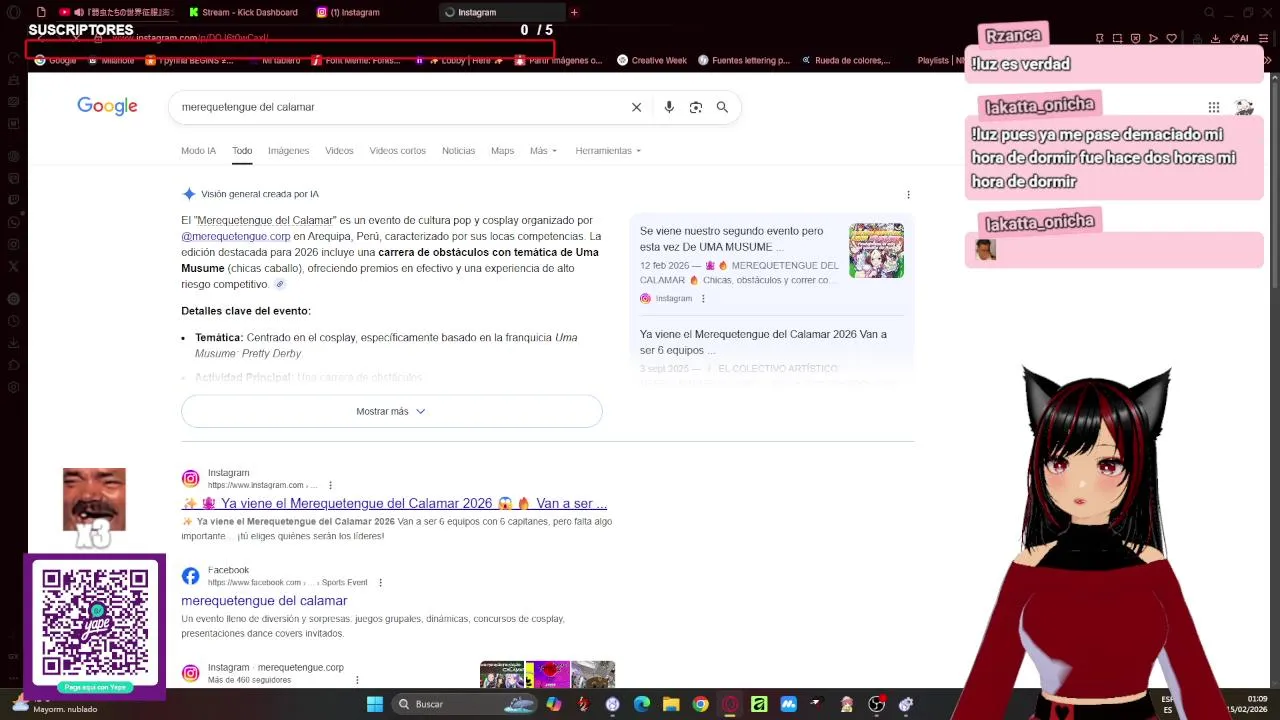The height and width of the screenshot is (720, 1280).
Task: Select the Todo results tab
Action: click(242, 151)
